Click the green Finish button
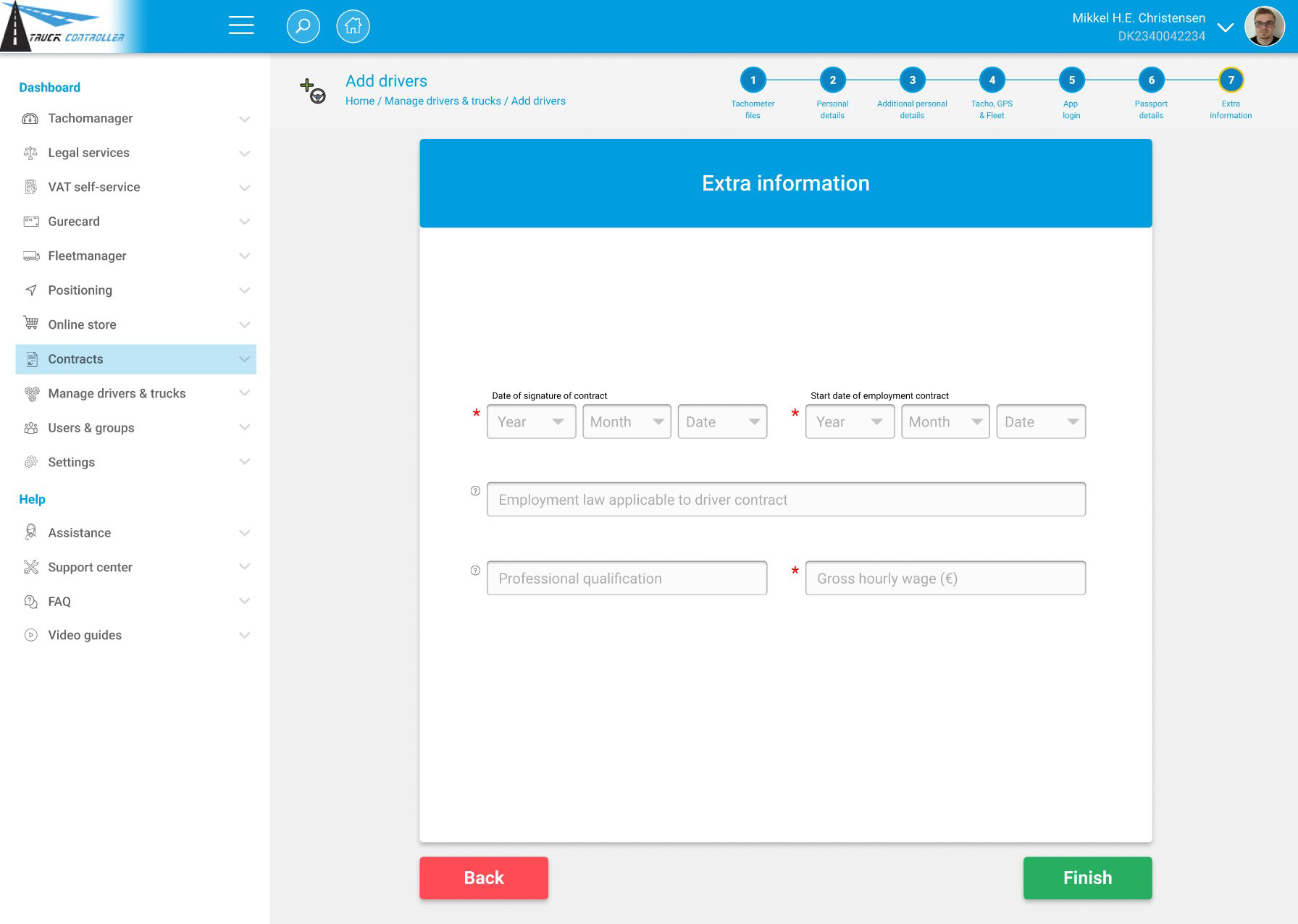The image size is (1298, 924). pos(1087,878)
